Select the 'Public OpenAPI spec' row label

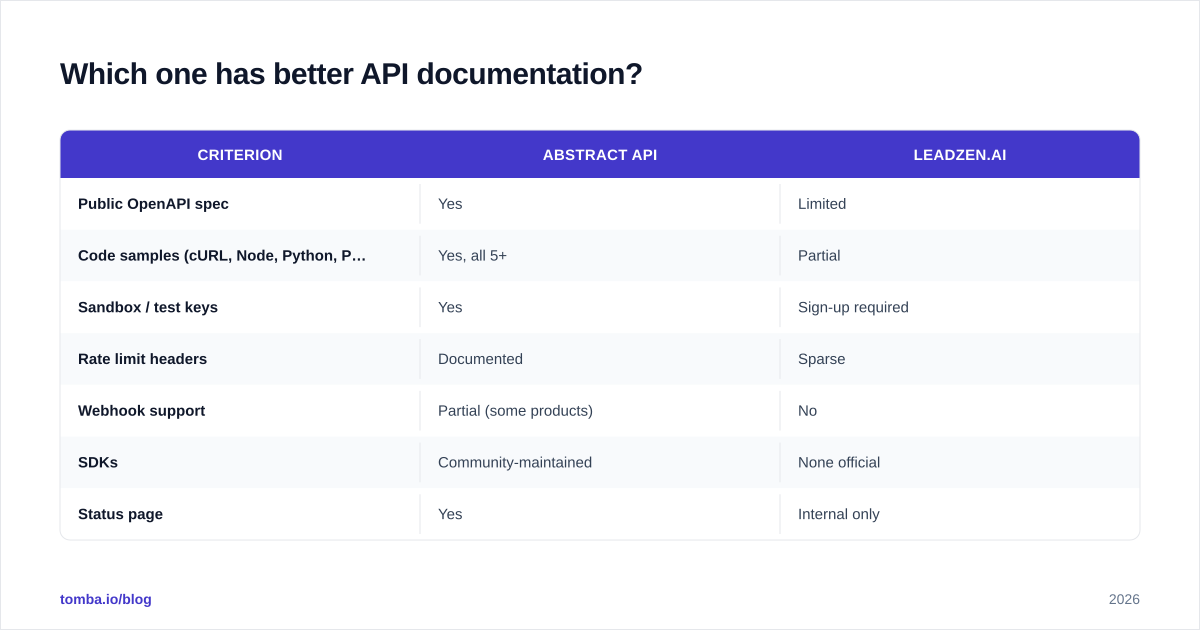[153, 204]
